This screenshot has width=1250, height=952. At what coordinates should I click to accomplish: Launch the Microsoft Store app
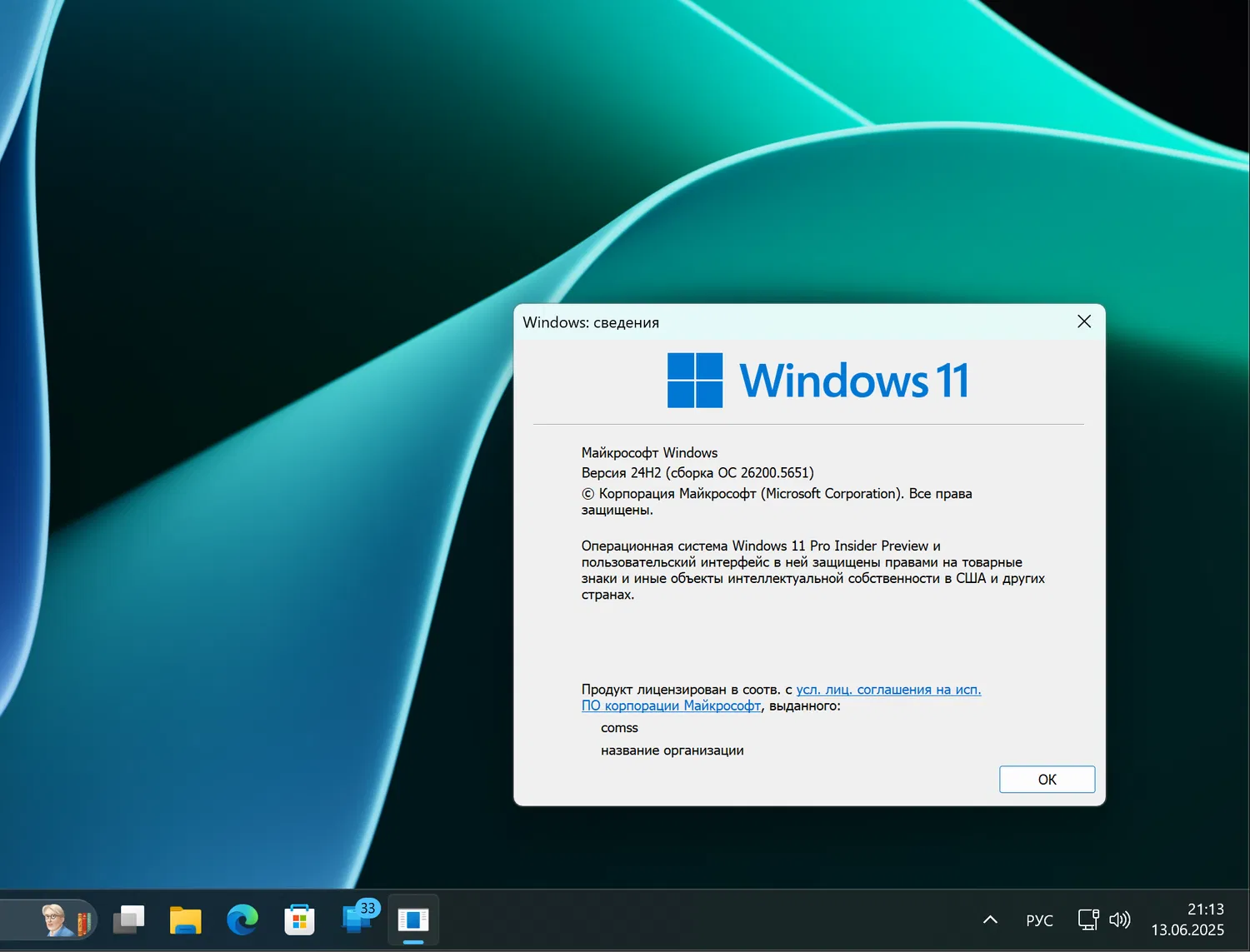[299, 920]
